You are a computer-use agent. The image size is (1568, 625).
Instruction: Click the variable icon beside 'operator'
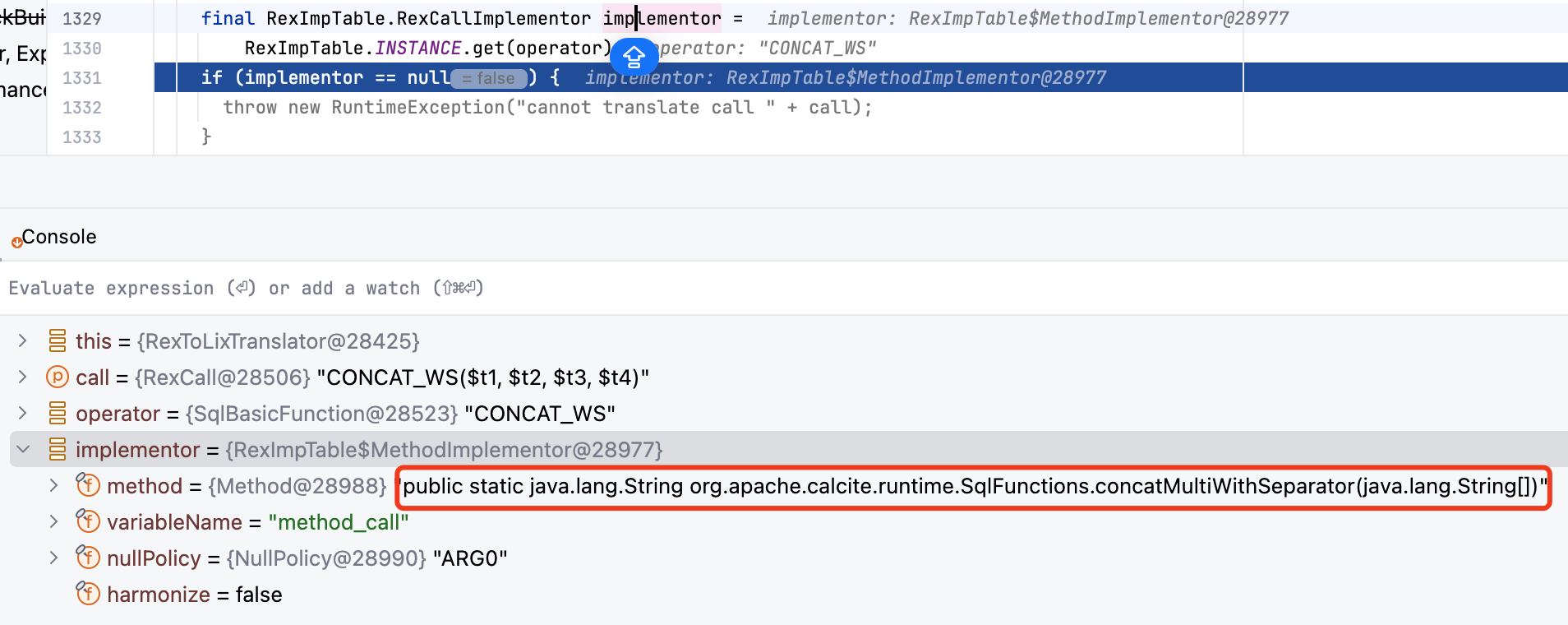tap(57, 413)
